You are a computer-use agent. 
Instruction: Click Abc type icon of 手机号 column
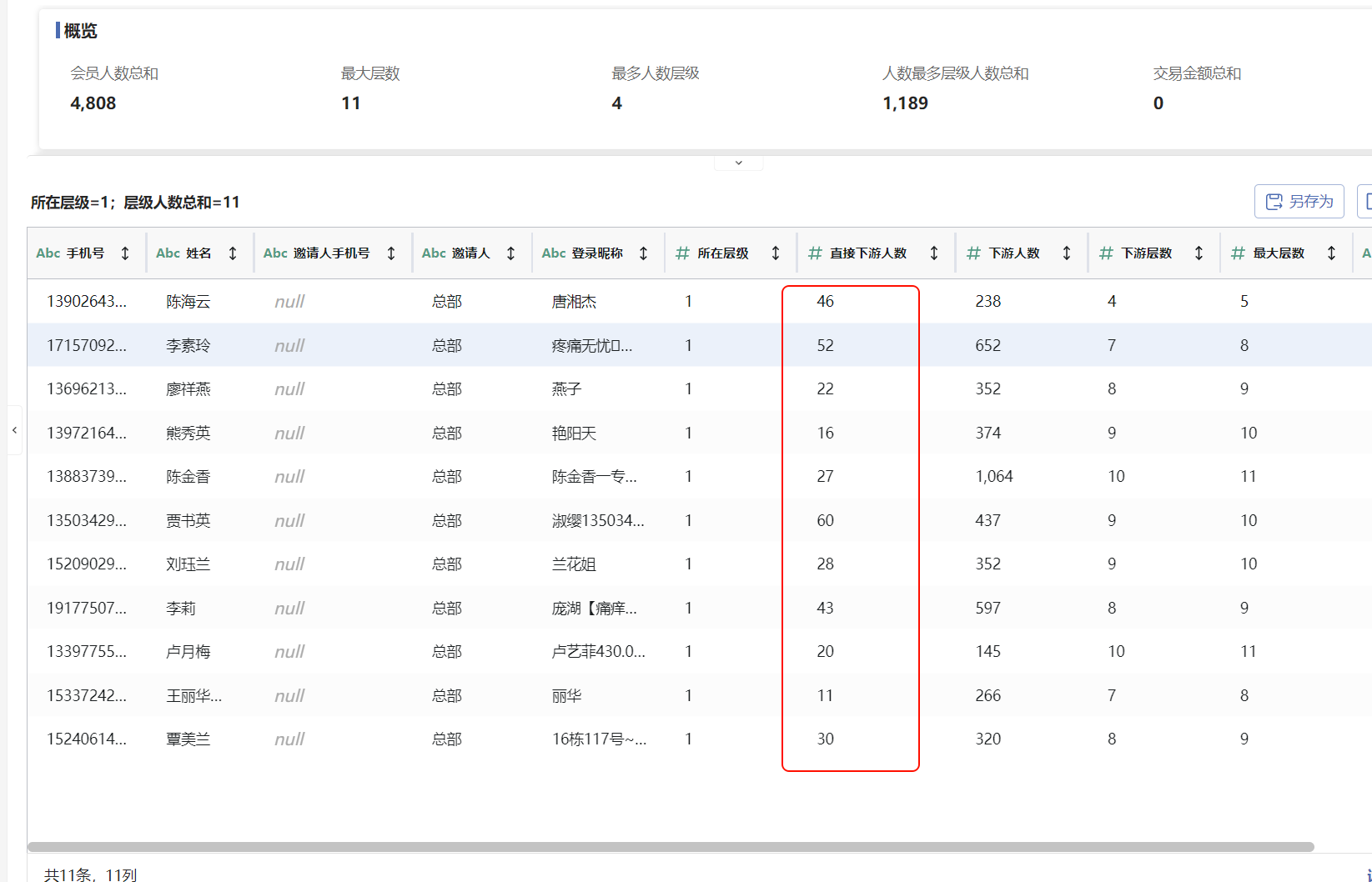pyautogui.click(x=48, y=253)
